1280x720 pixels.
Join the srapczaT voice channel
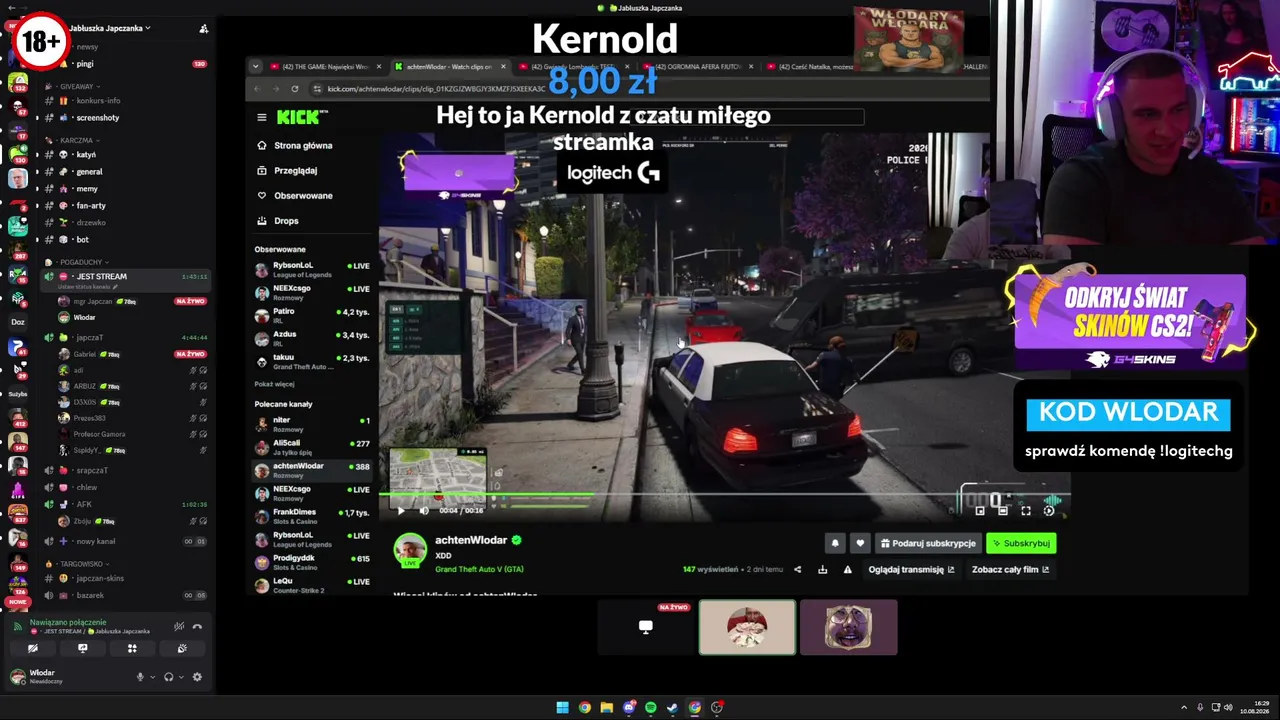click(125, 470)
